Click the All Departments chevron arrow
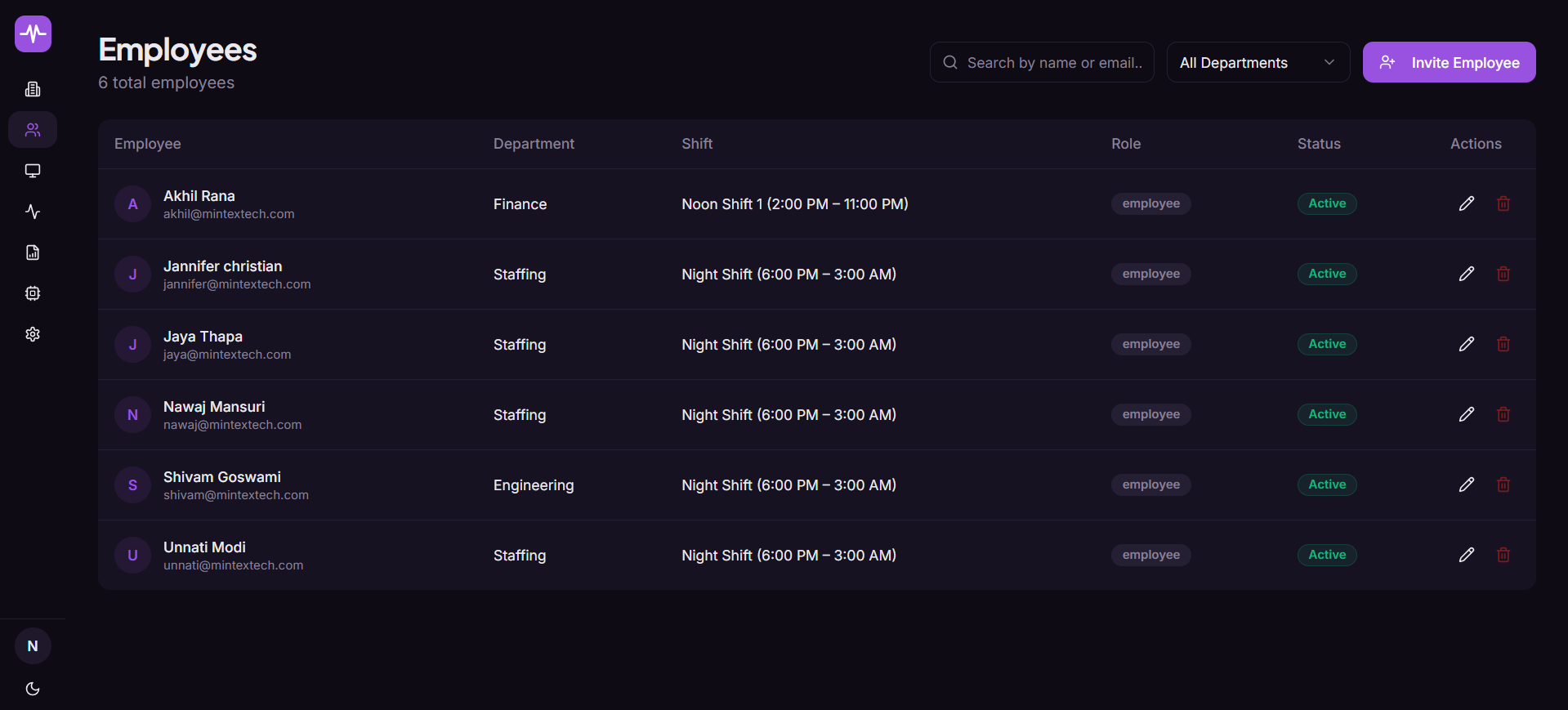This screenshot has height=710, width=1568. click(1329, 62)
